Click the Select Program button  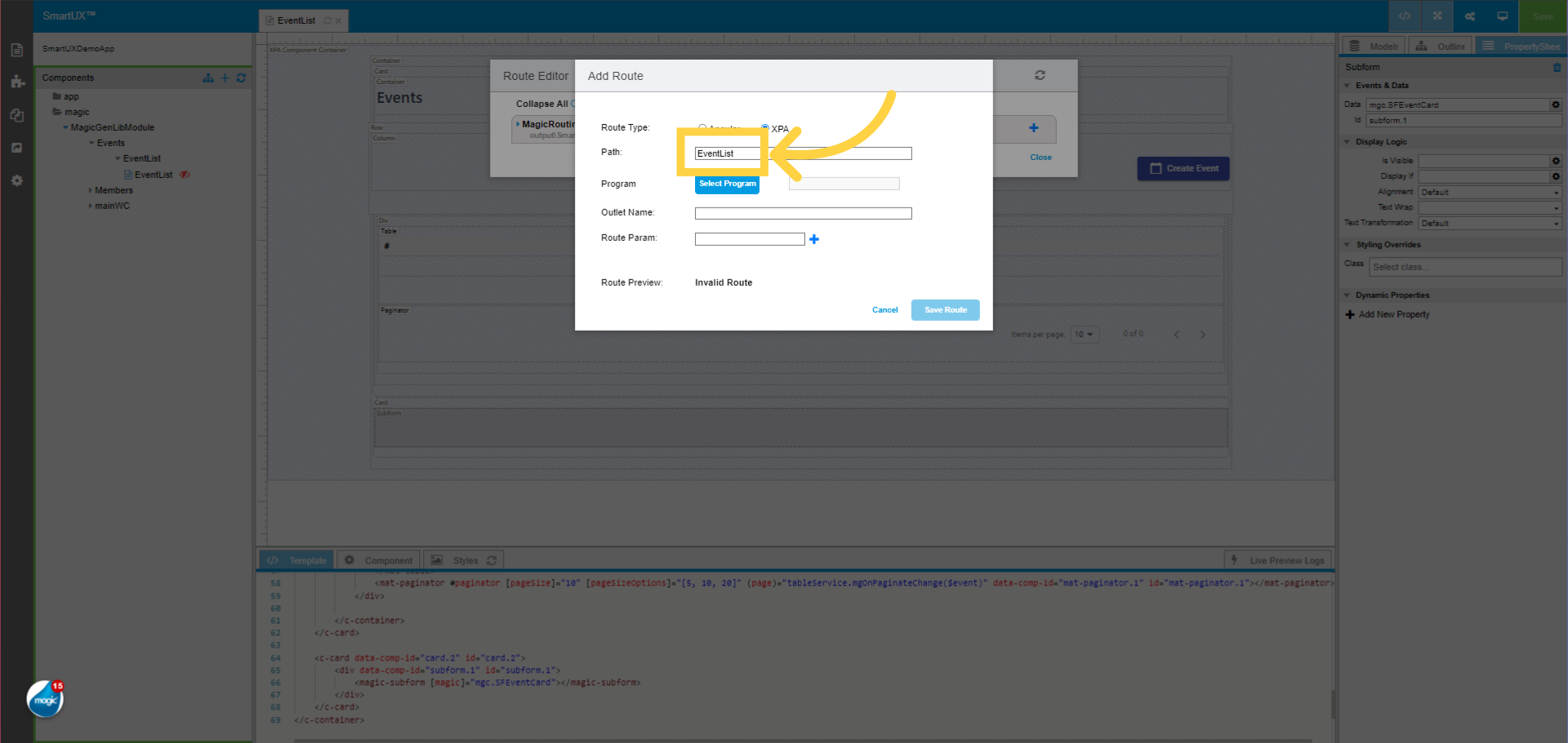[x=727, y=184]
